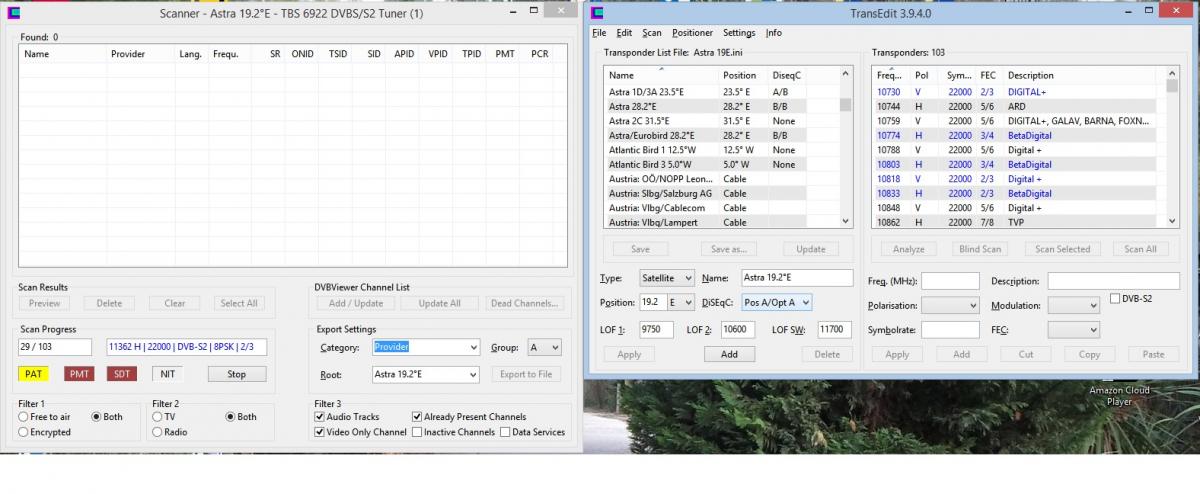
Task: Click the Save as... button
Action: (728, 249)
